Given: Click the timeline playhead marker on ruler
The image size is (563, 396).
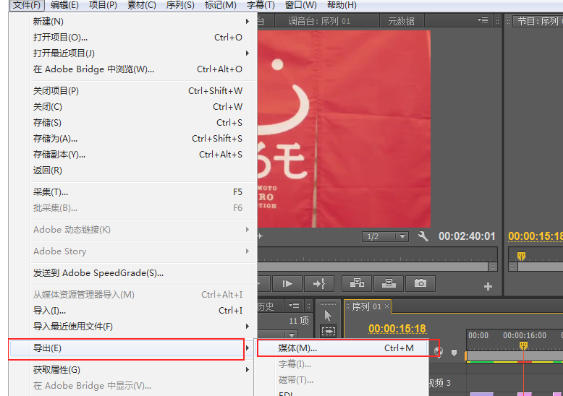Looking at the screenshot, I should 524,346.
